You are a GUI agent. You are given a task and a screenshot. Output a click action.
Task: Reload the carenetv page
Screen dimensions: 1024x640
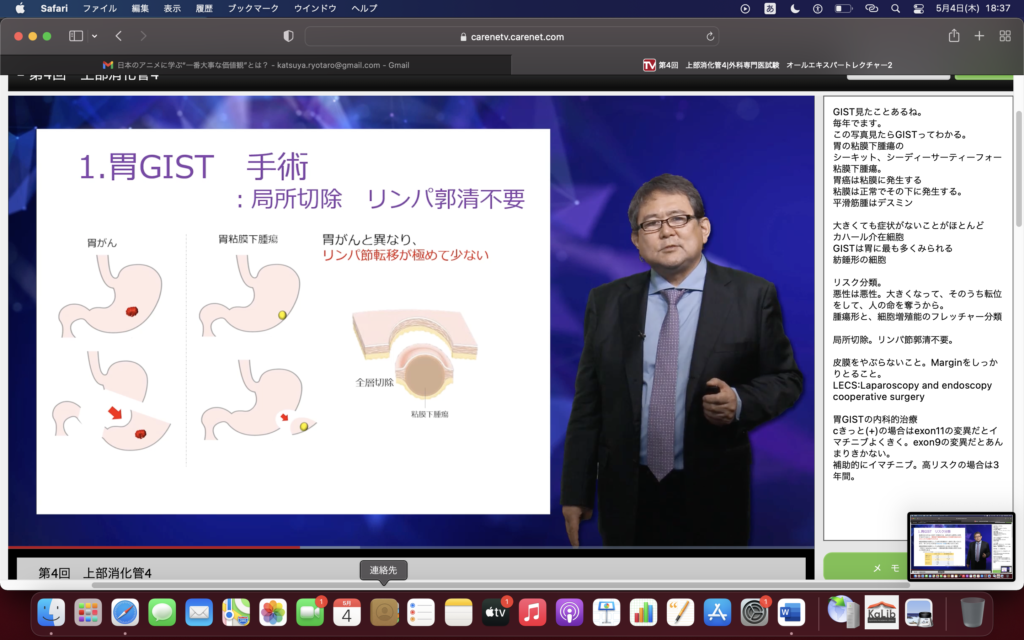tap(710, 36)
